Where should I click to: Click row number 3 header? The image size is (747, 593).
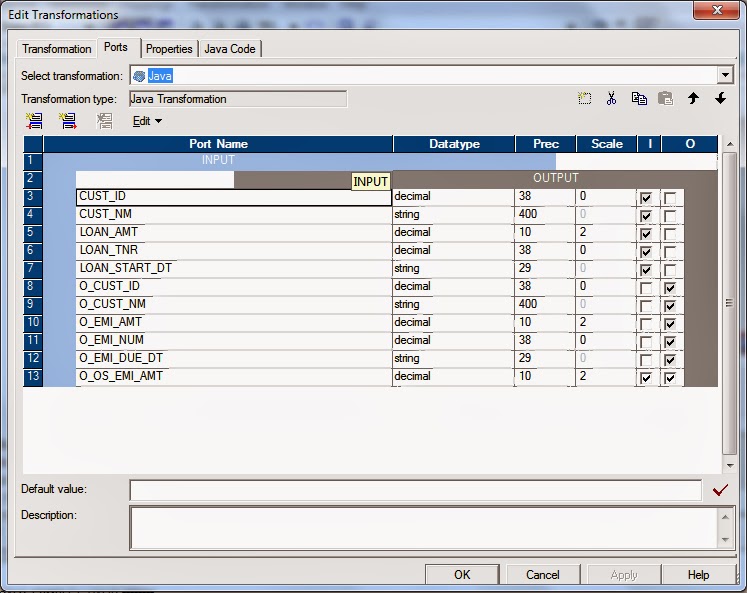pyautogui.click(x=33, y=196)
